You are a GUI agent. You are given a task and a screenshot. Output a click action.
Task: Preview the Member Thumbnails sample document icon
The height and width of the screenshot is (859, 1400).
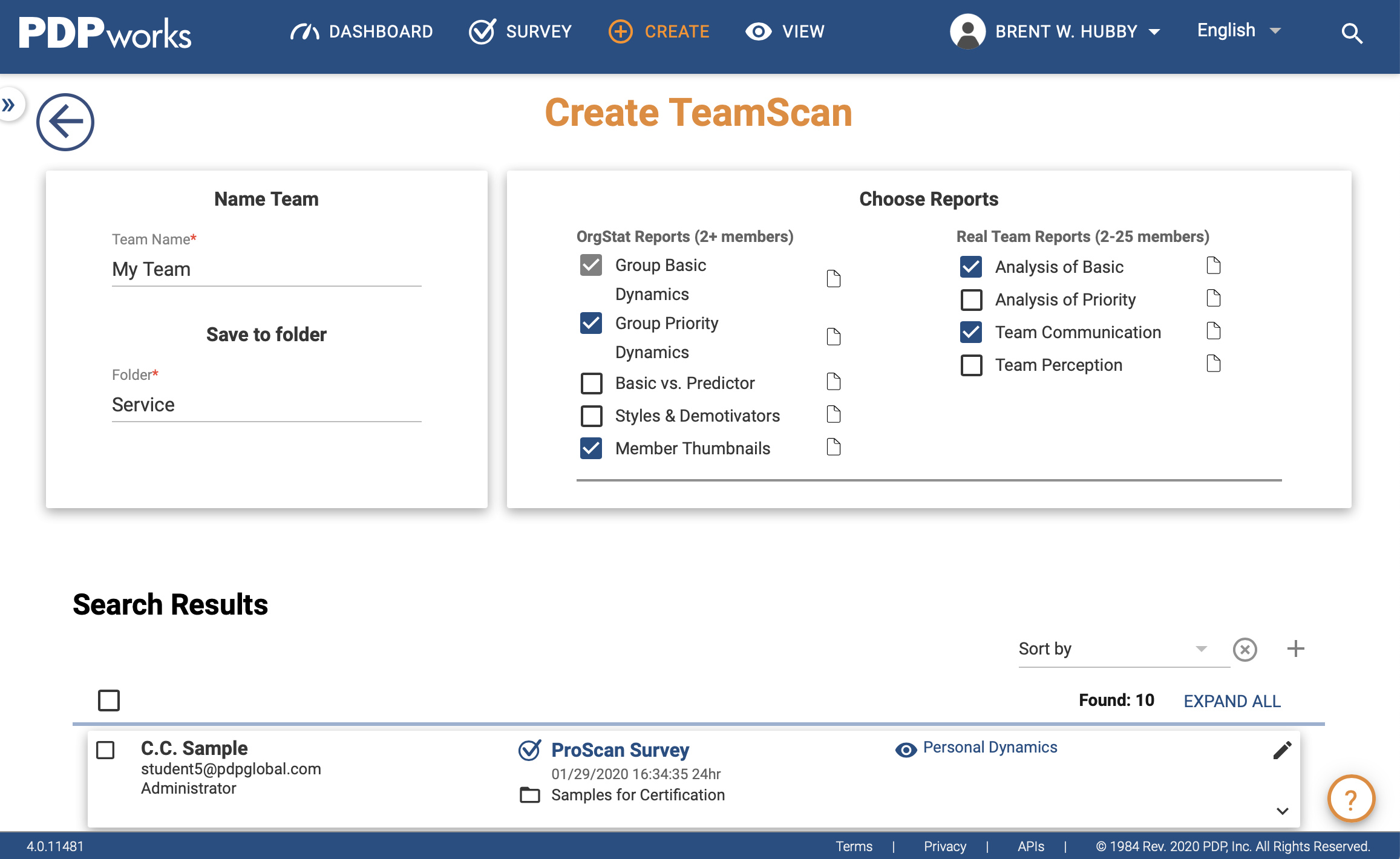833,448
